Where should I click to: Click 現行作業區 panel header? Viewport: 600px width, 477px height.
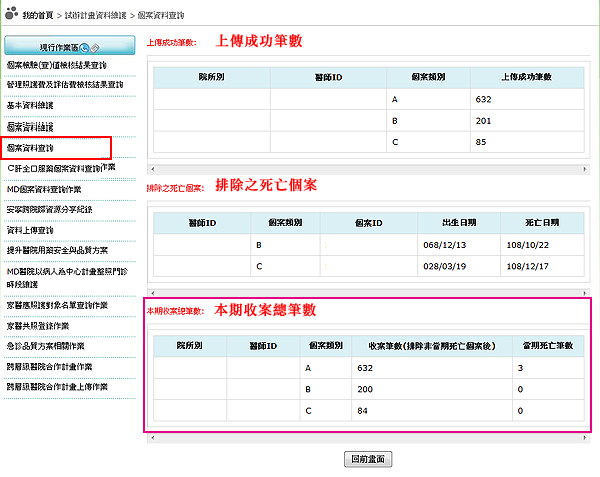tap(68, 47)
